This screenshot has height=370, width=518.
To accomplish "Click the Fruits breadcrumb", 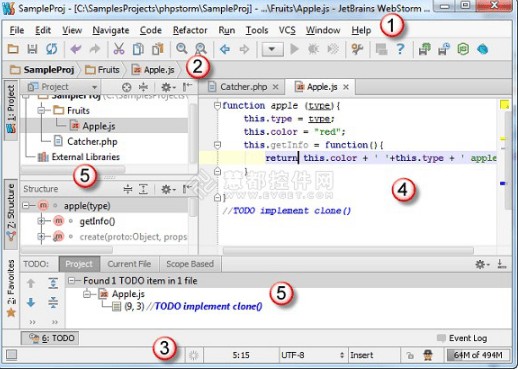I will pos(102,70).
